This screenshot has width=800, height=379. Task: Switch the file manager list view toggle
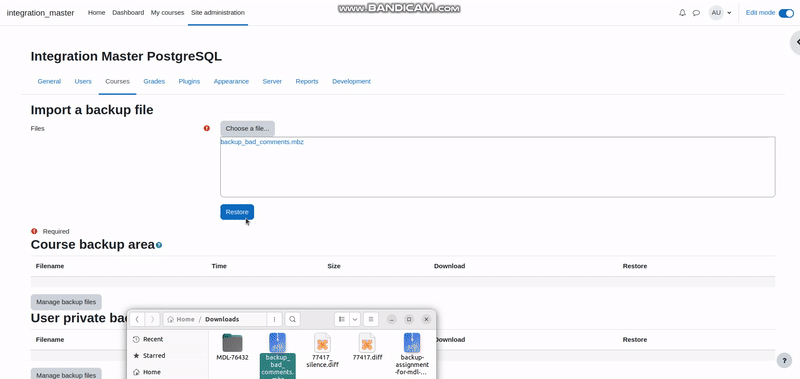pos(342,319)
